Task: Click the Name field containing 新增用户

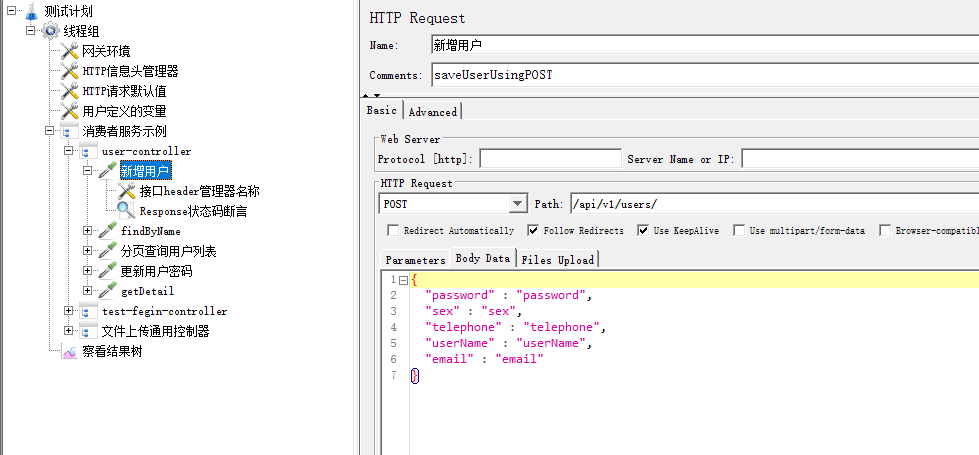Action: pyautogui.click(x=705, y=46)
